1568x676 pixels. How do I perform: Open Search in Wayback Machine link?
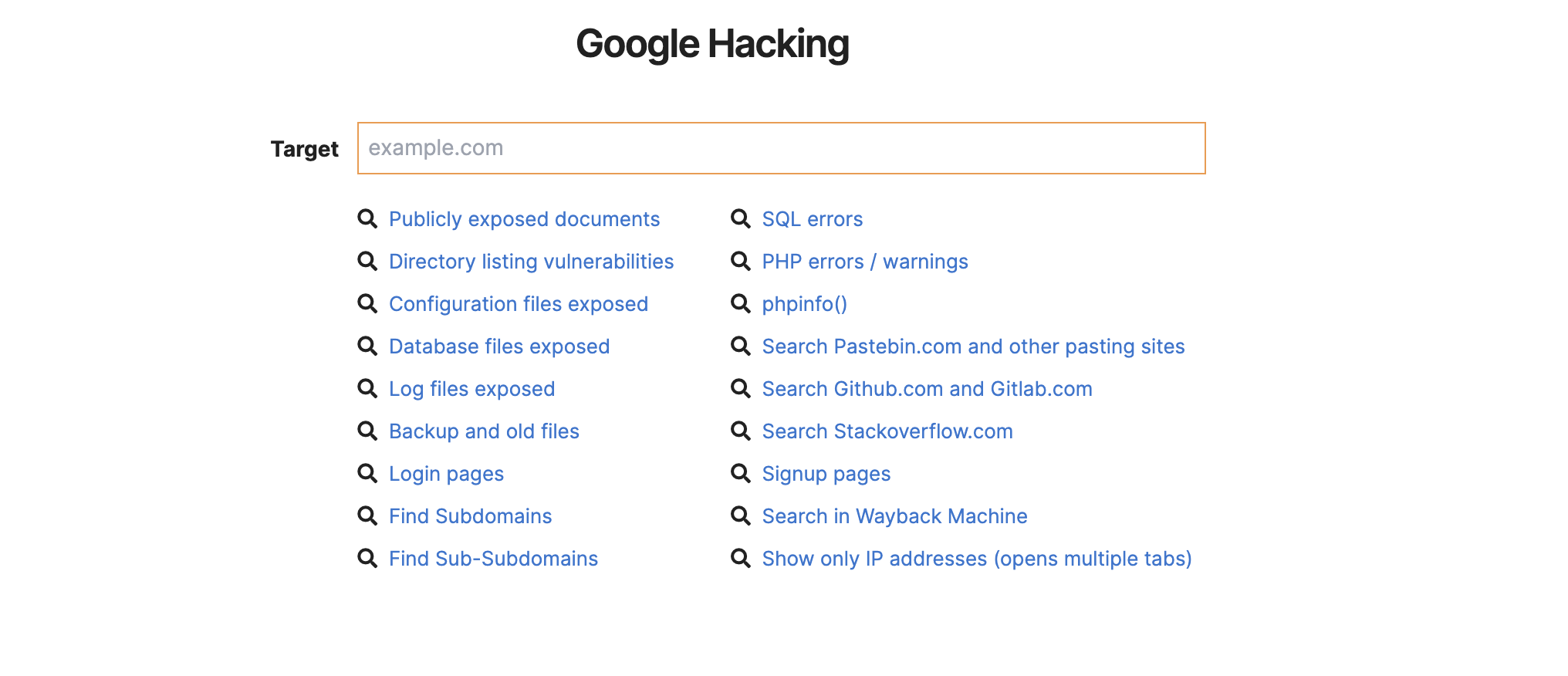pos(894,516)
